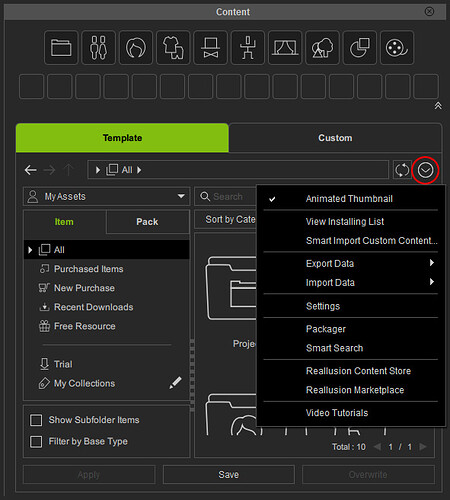Click the path bar root arrow before All
Screen dimensions: 450x500
[98, 170]
